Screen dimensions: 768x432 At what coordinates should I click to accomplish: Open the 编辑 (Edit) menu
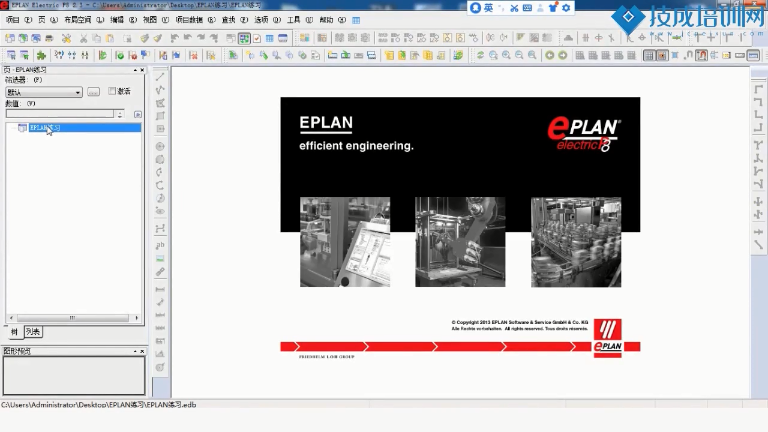[x=123, y=20]
